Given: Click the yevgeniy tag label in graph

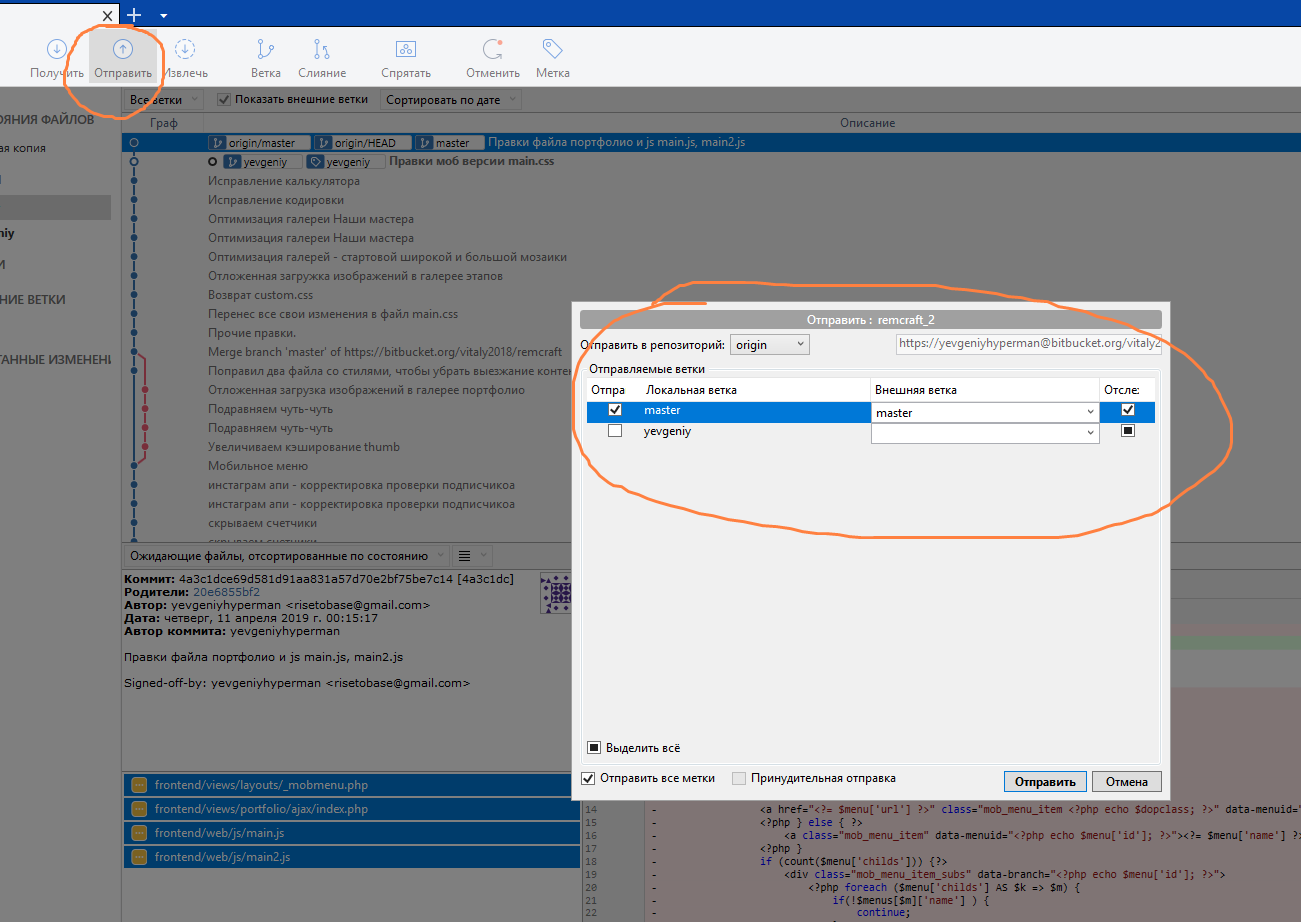Looking at the screenshot, I should [x=344, y=161].
